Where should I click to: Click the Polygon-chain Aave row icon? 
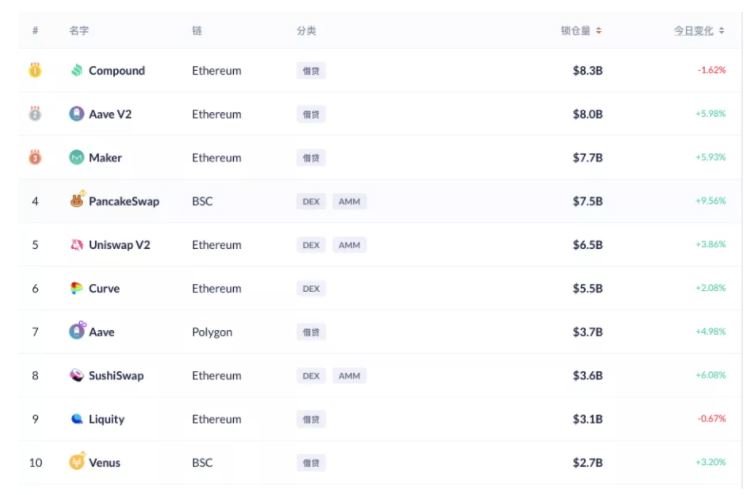pyautogui.click(x=77, y=330)
